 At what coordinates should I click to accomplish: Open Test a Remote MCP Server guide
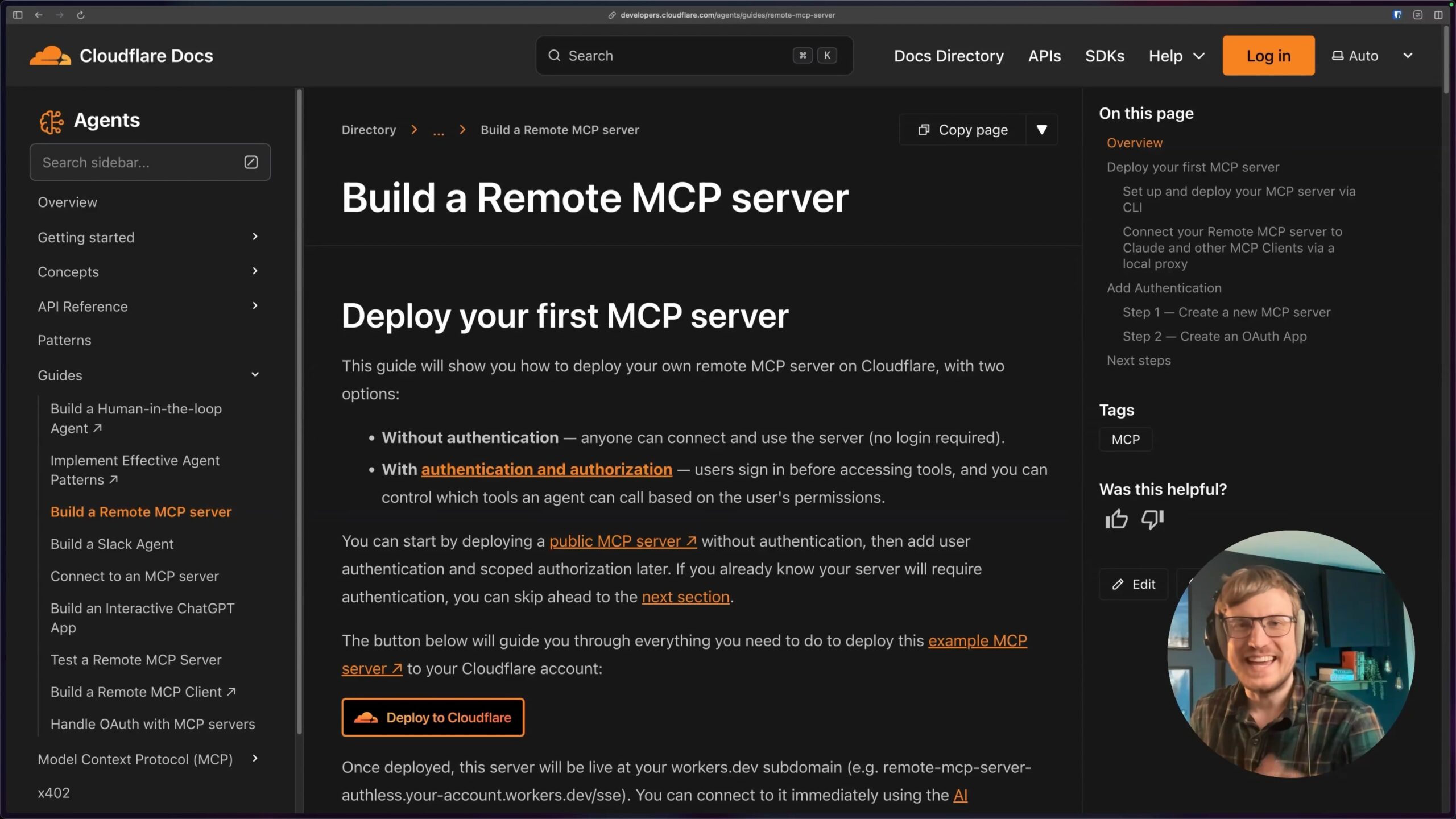[x=136, y=660]
